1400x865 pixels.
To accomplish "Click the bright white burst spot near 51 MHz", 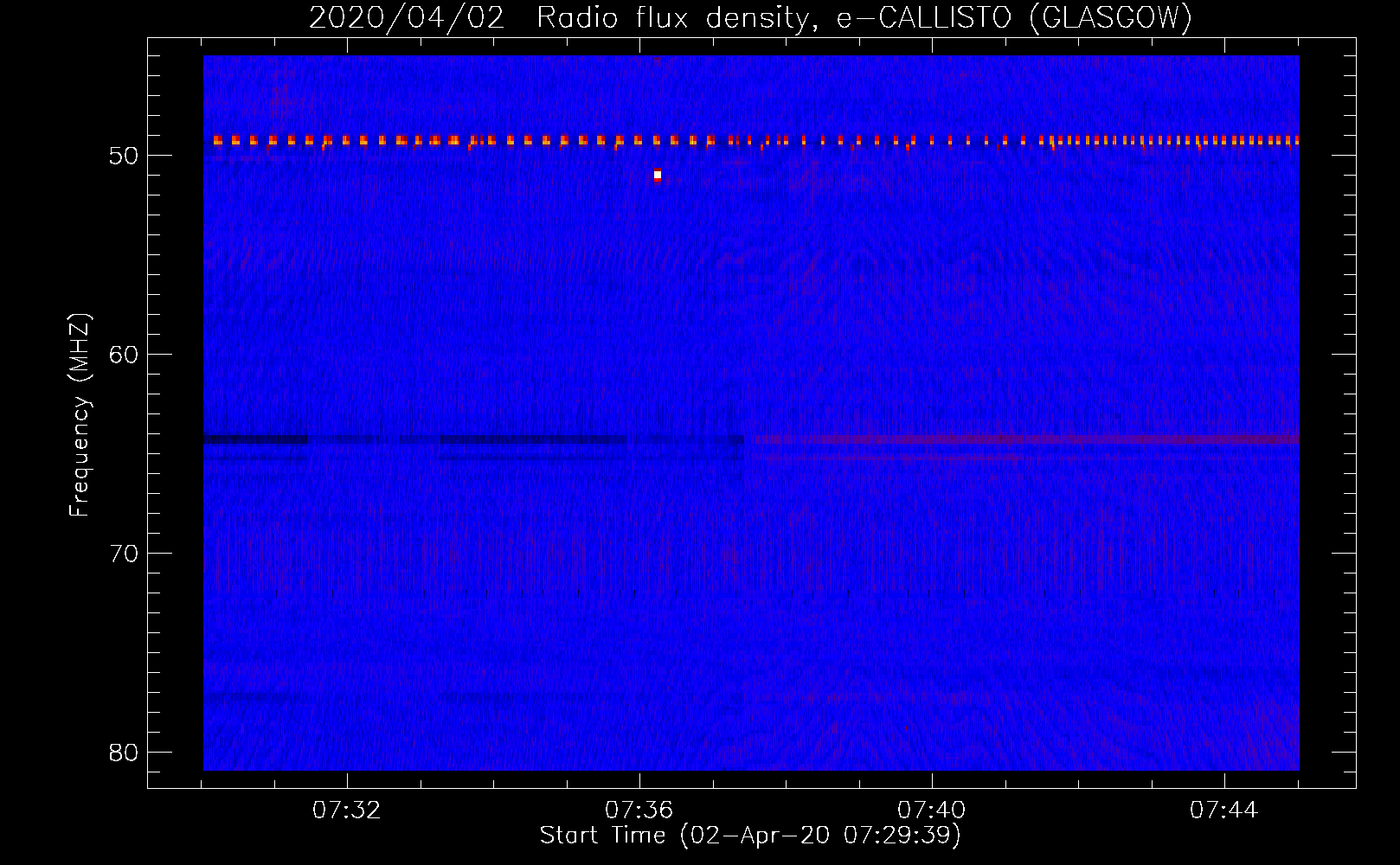I will point(658,176).
